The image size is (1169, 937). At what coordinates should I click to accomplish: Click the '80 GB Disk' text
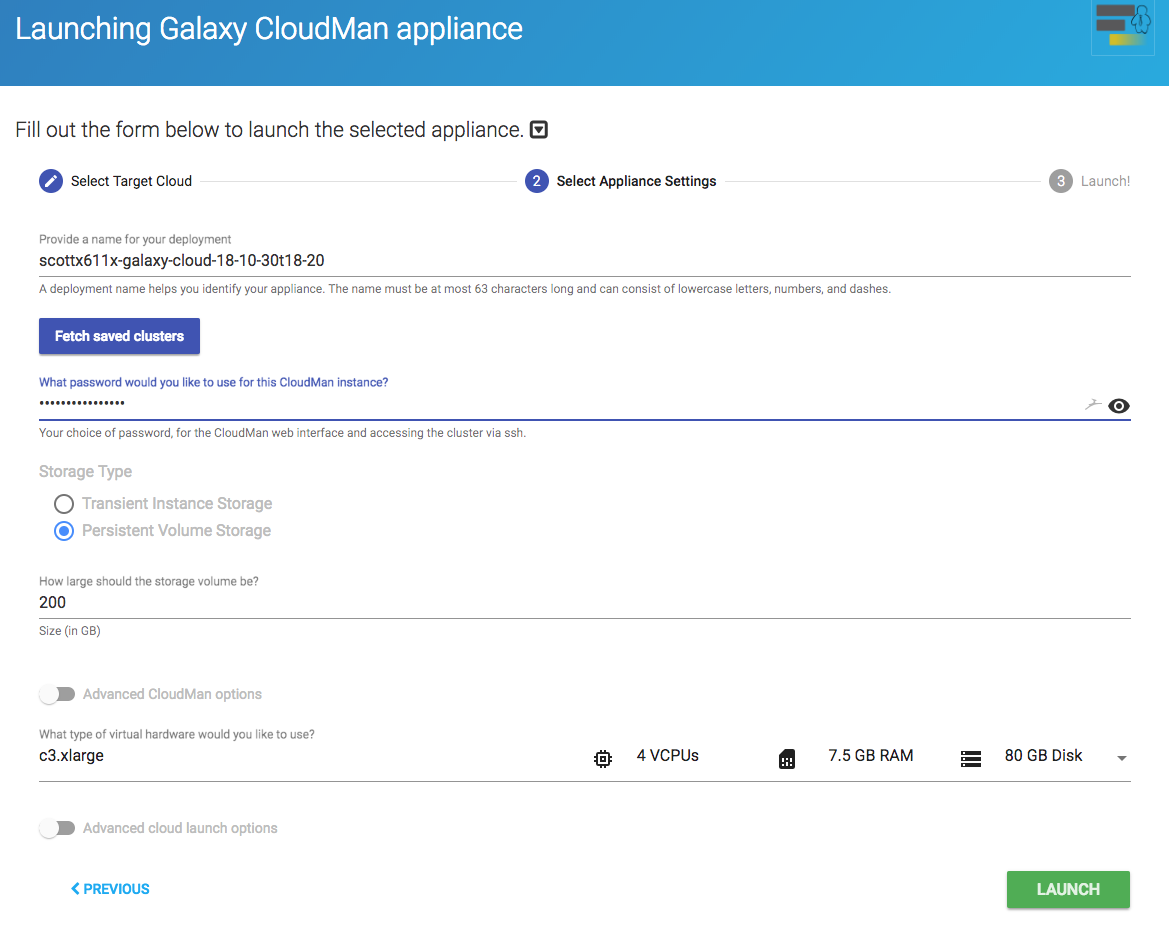point(1043,756)
